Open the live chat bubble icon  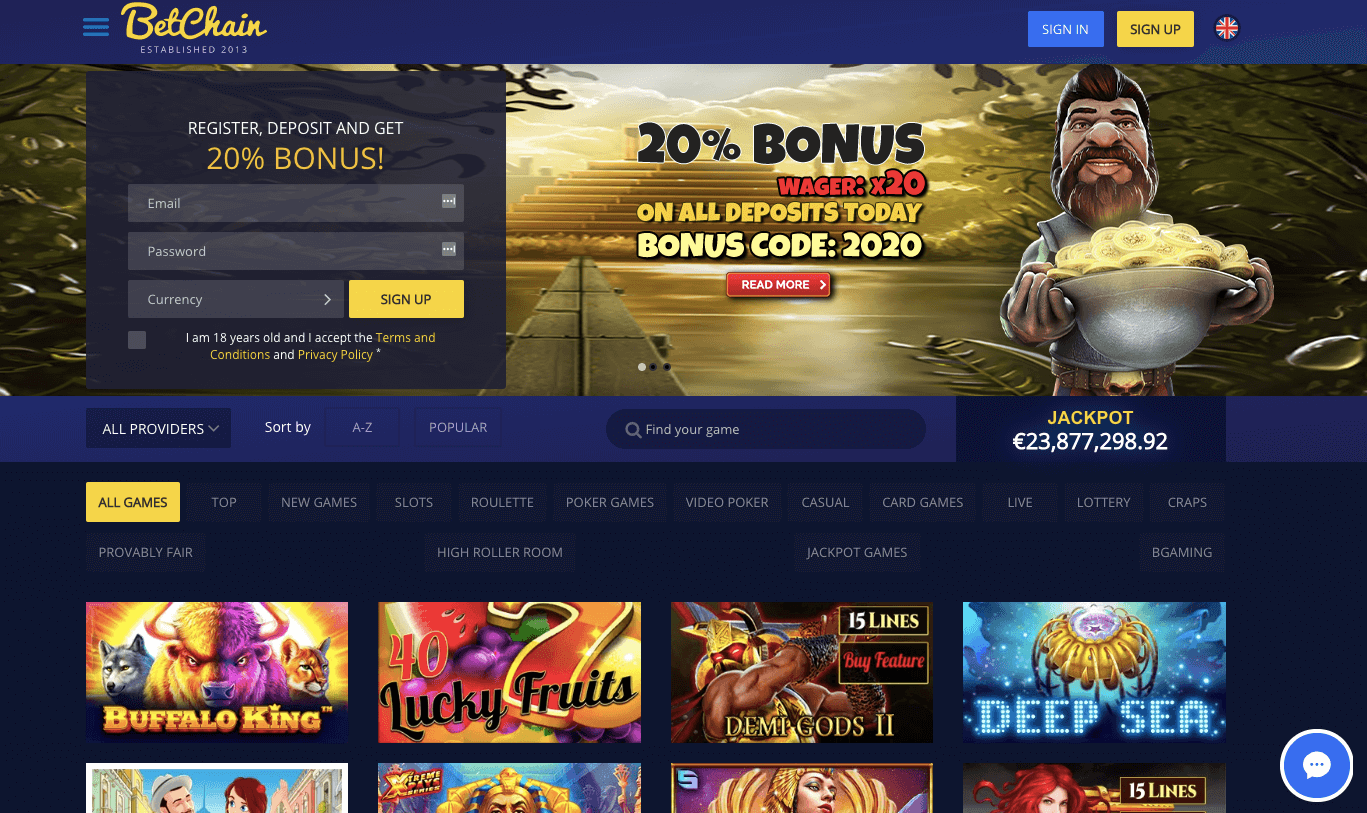[x=1316, y=766]
